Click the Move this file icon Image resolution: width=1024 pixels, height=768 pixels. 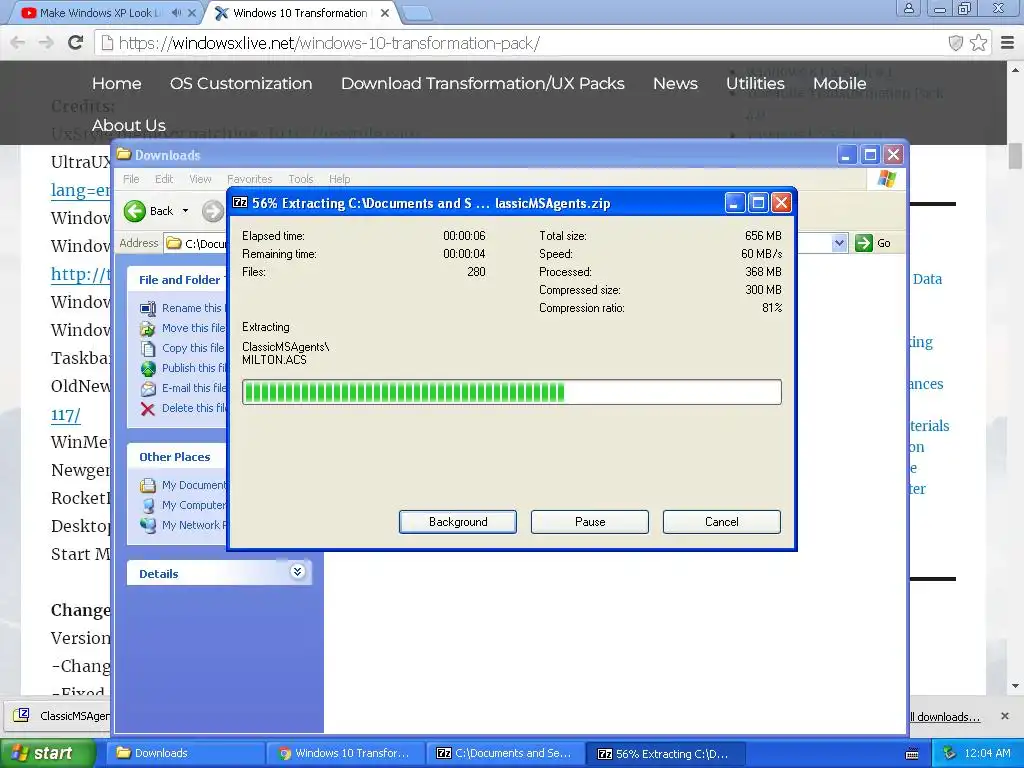(x=148, y=328)
